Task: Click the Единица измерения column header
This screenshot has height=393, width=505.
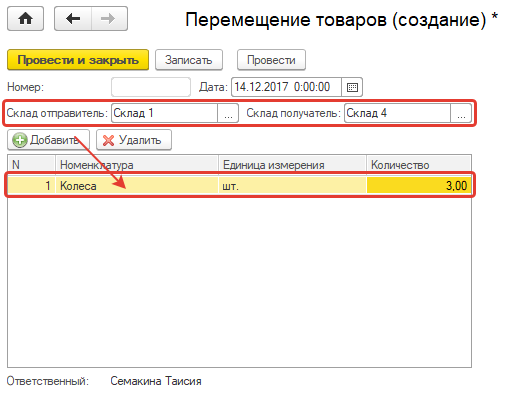Action: (x=292, y=165)
